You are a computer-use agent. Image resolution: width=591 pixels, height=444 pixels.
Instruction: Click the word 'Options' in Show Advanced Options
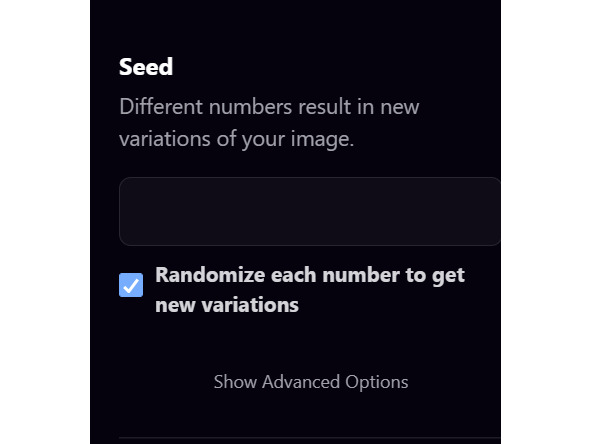377,382
